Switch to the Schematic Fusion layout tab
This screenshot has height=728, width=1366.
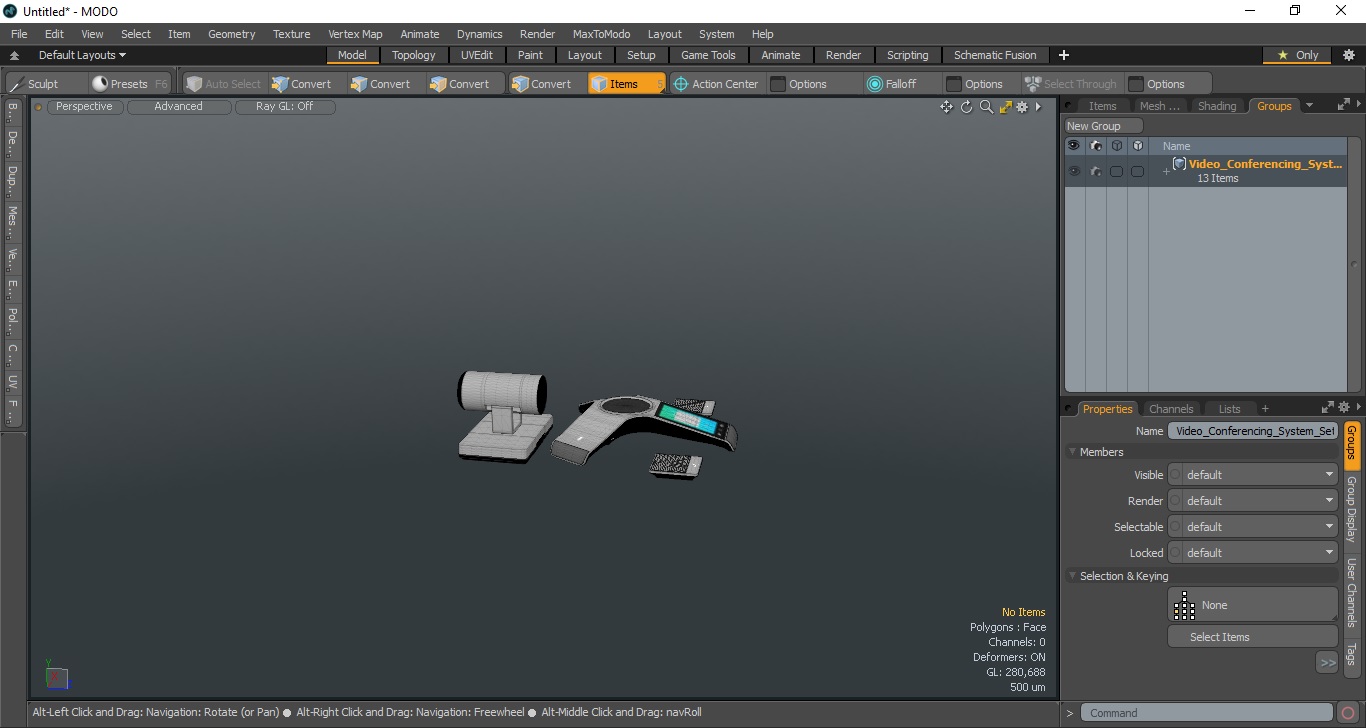coord(995,55)
